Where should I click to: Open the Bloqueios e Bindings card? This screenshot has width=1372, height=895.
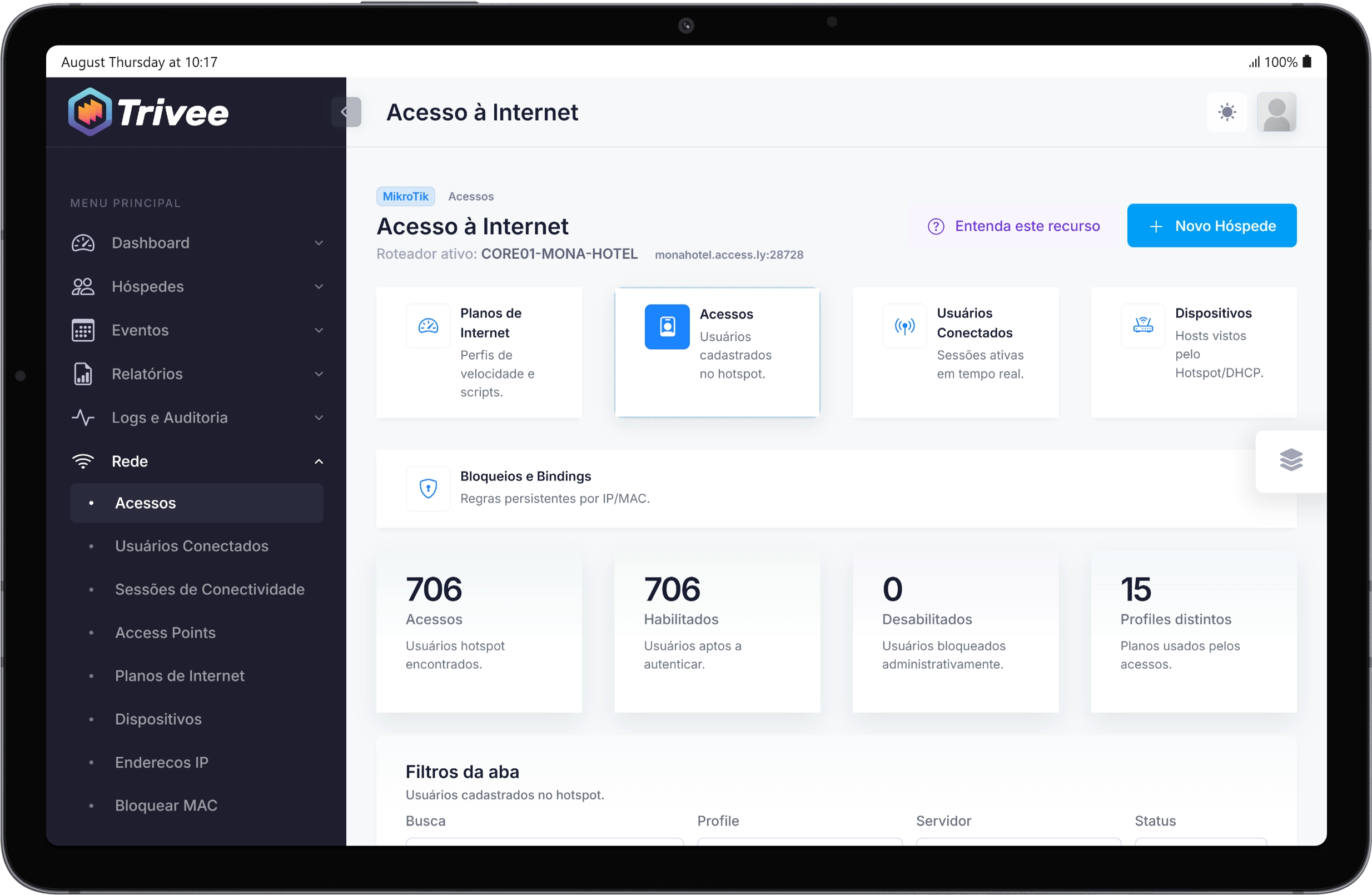[x=836, y=489]
